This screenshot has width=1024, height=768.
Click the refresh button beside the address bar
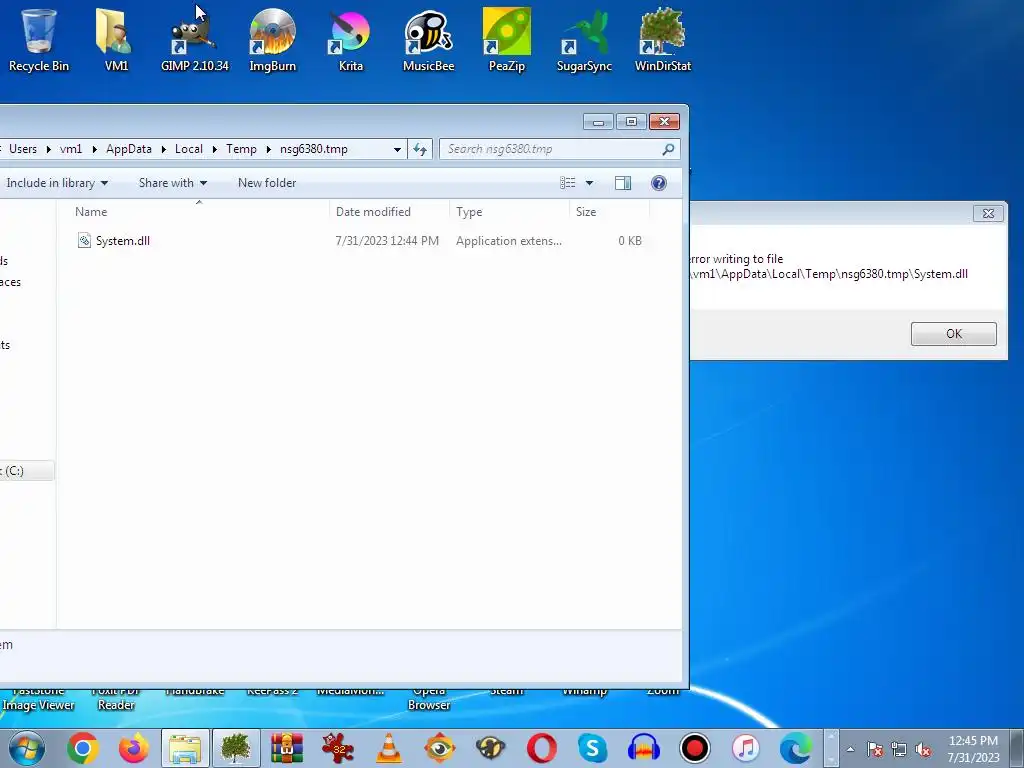[420, 149]
